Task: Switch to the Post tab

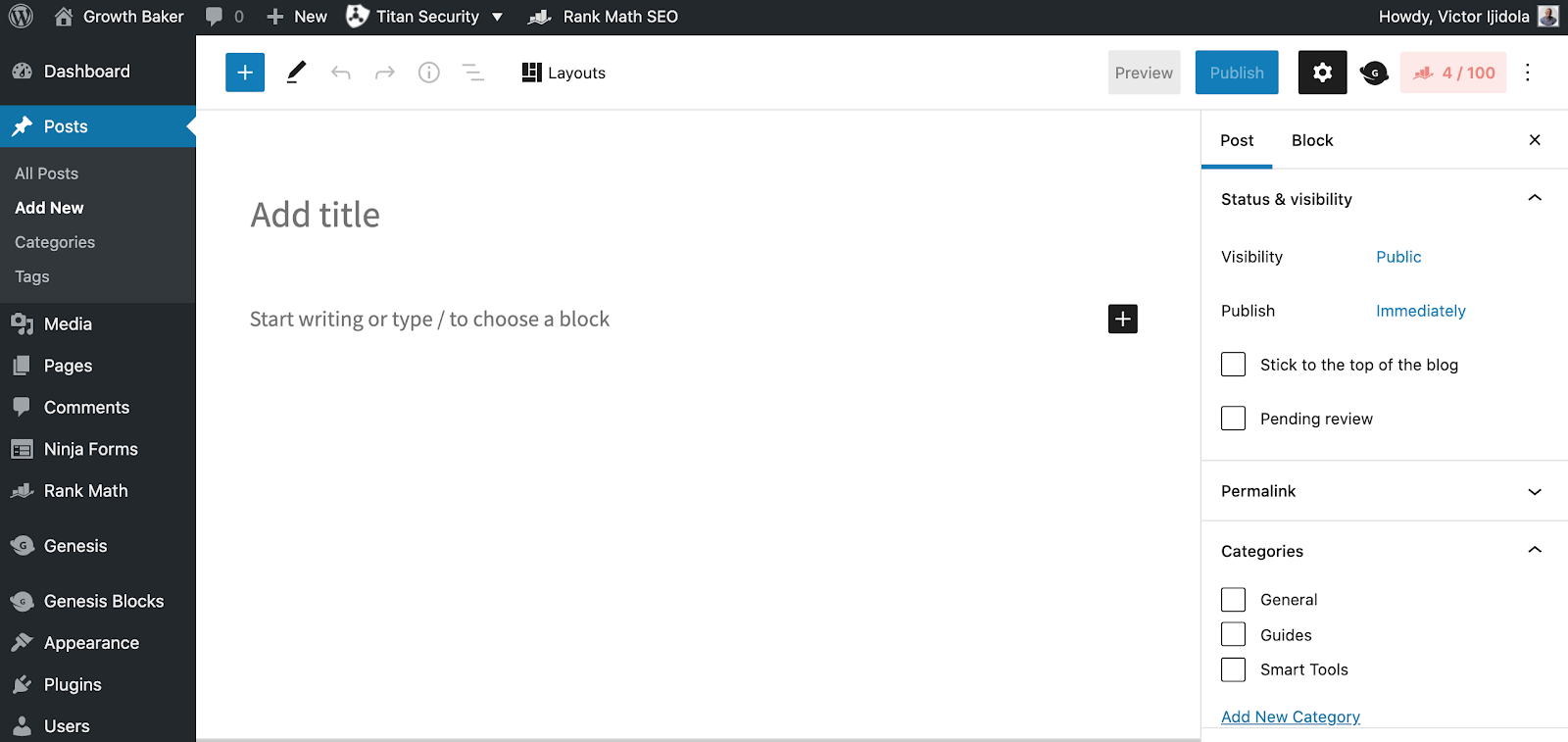Action: click(1237, 140)
